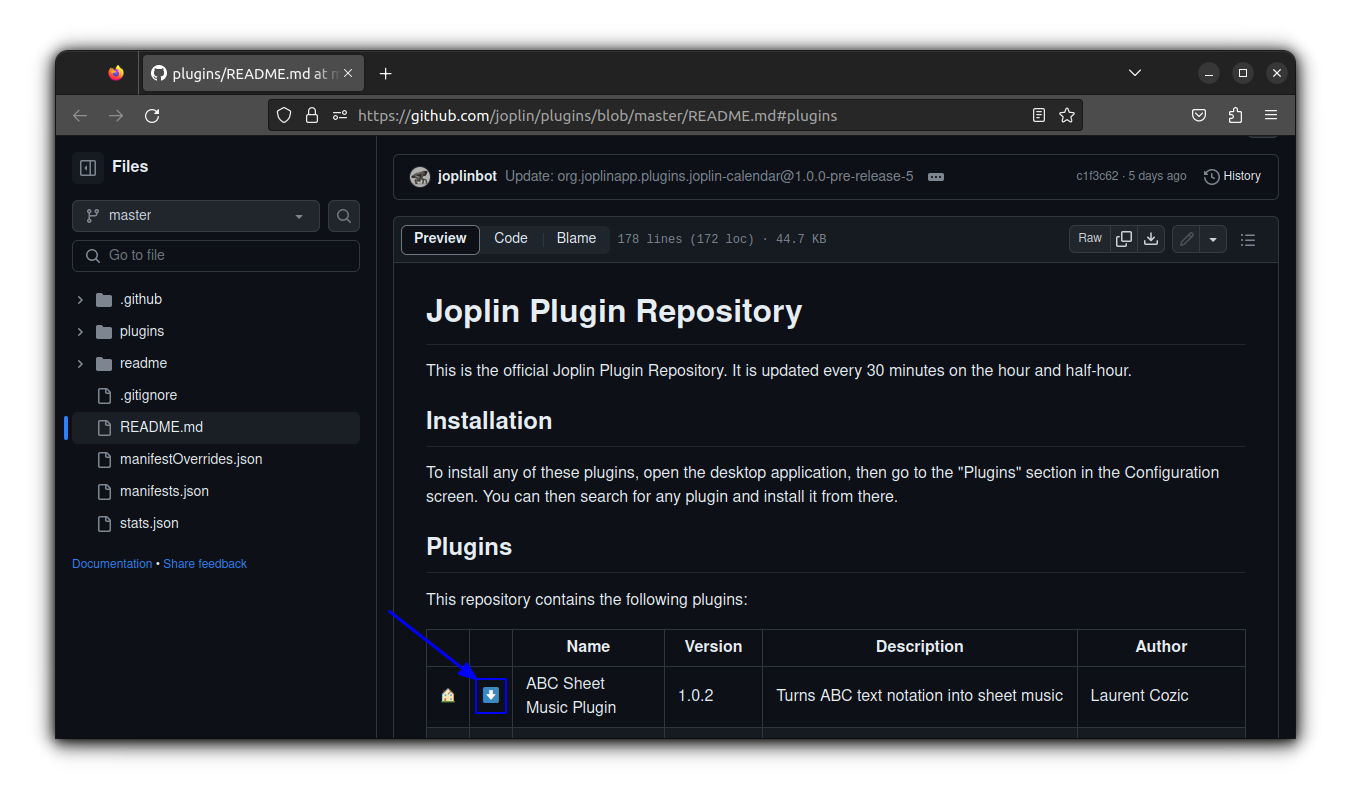The image size is (1351, 799).
Task: Expand the readme folder
Action: (80, 363)
